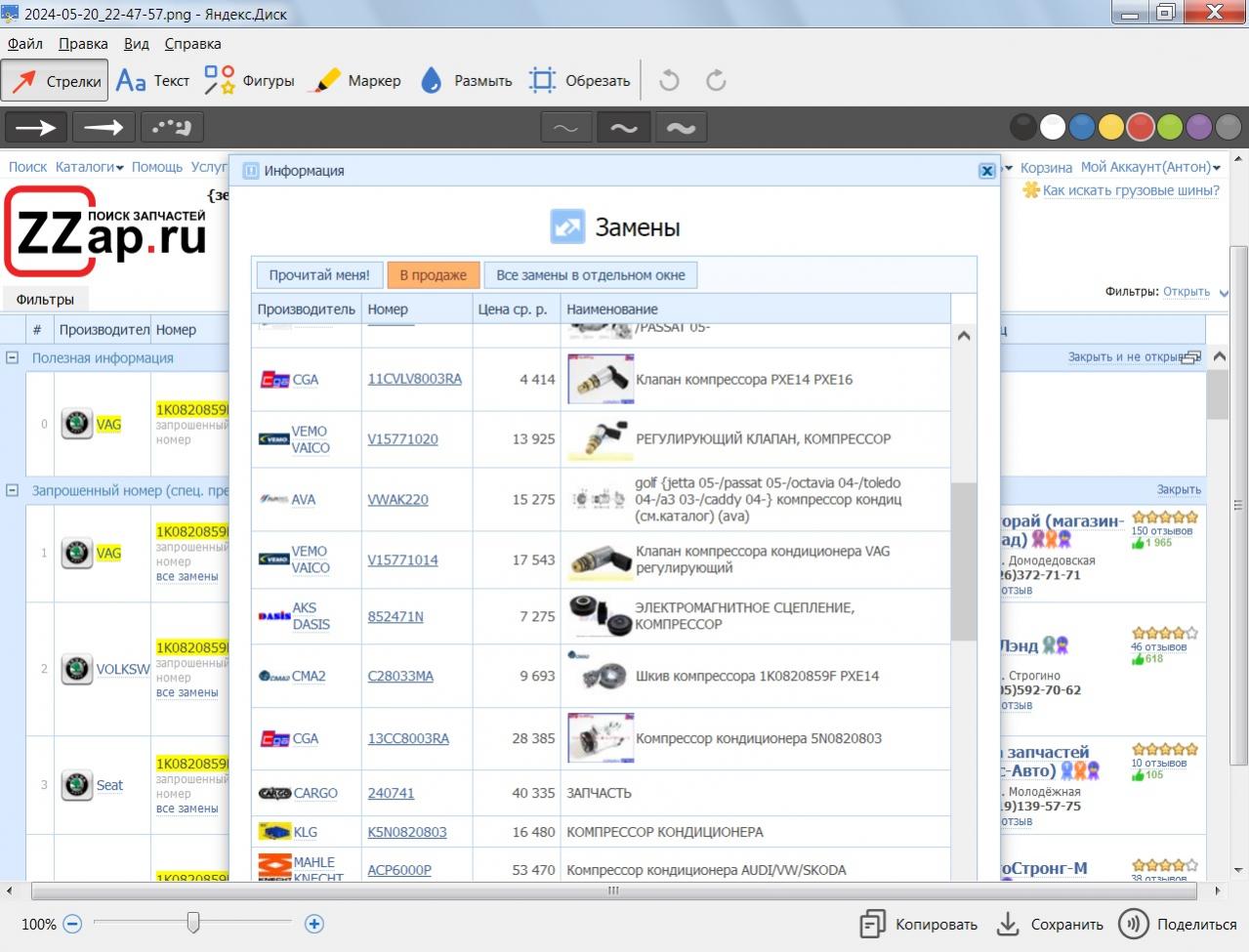Click the redo arrow icon
Image resolution: width=1249 pixels, height=952 pixels.
(x=716, y=80)
